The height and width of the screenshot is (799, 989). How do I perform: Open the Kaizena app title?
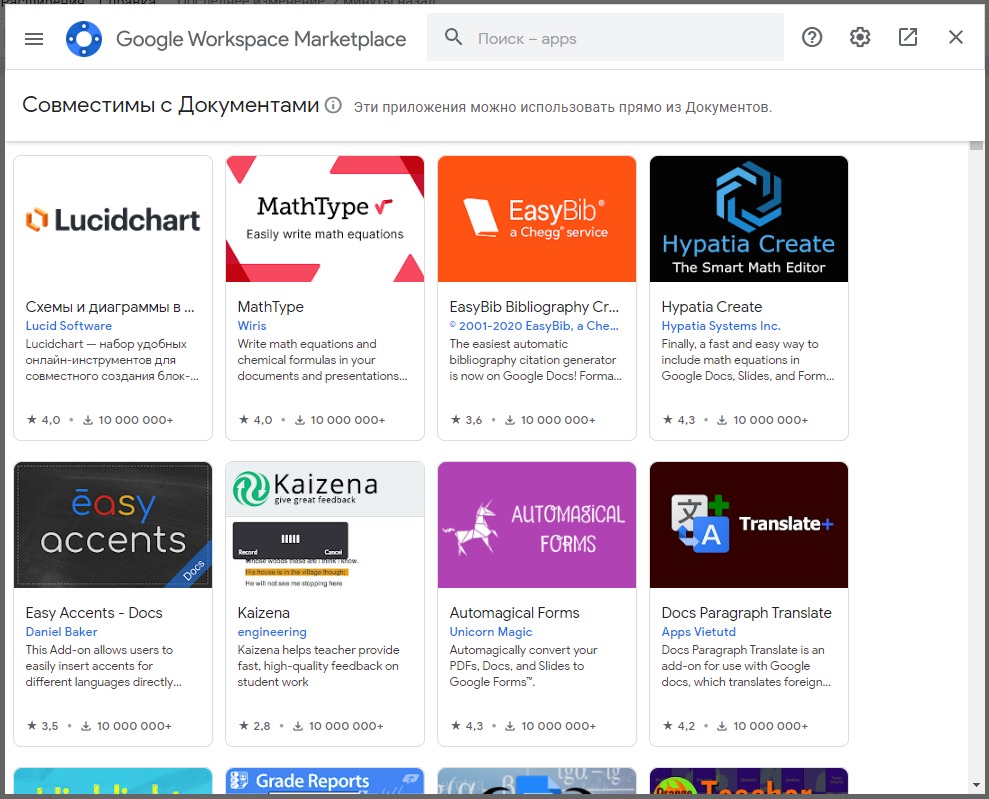[264, 613]
